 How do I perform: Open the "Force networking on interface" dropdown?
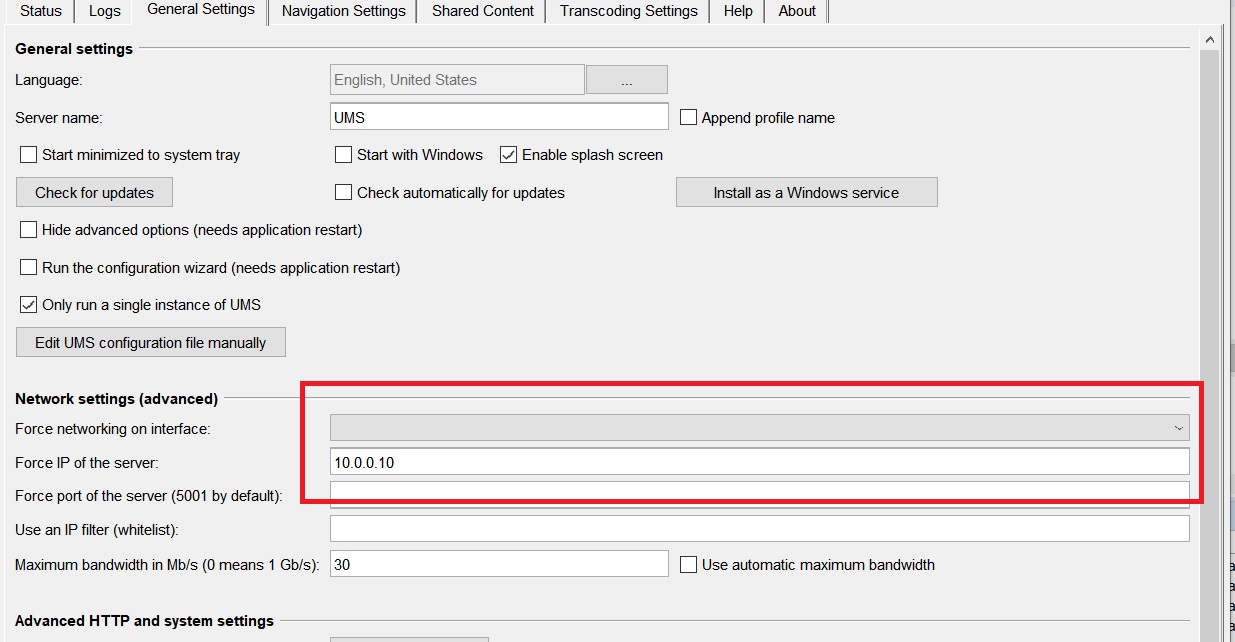(x=1178, y=427)
